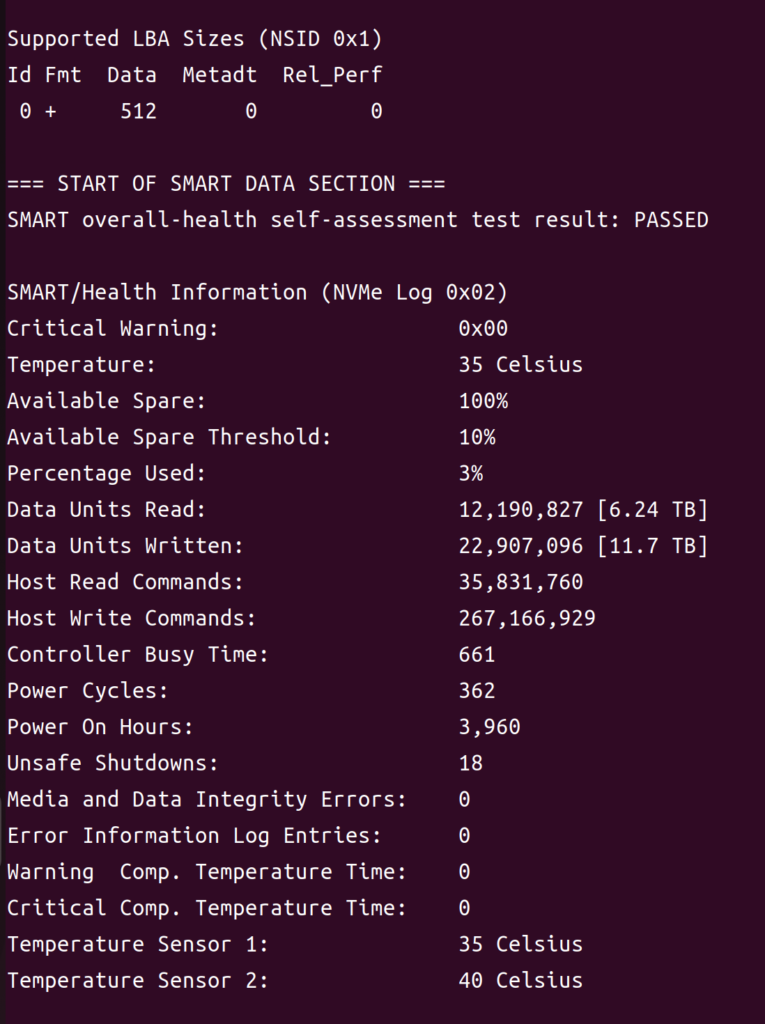765x1024 pixels.
Task: Click the Temperature value 35 Celsius
Action: point(520,365)
